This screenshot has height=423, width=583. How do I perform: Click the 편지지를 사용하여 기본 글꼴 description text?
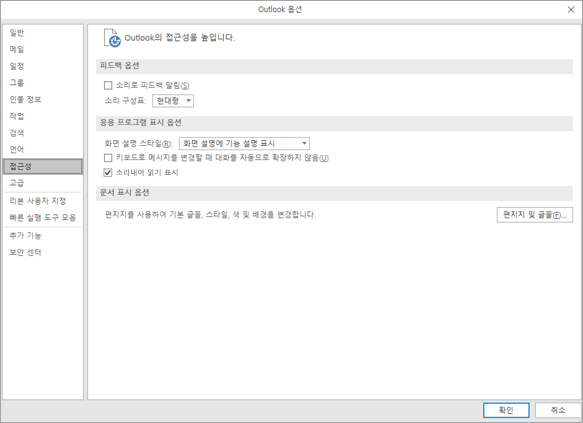pyautogui.click(x=210, y=215)
